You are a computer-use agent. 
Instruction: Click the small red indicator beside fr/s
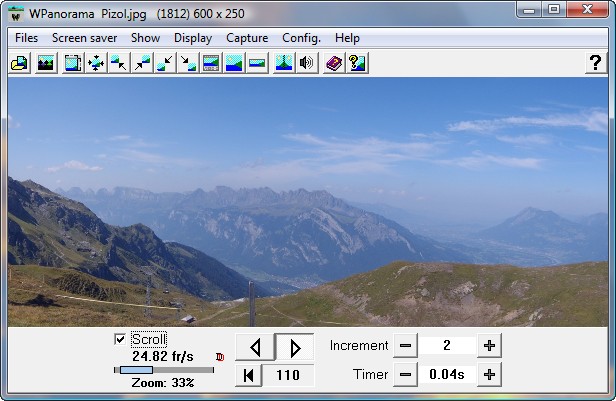(220, 357)
